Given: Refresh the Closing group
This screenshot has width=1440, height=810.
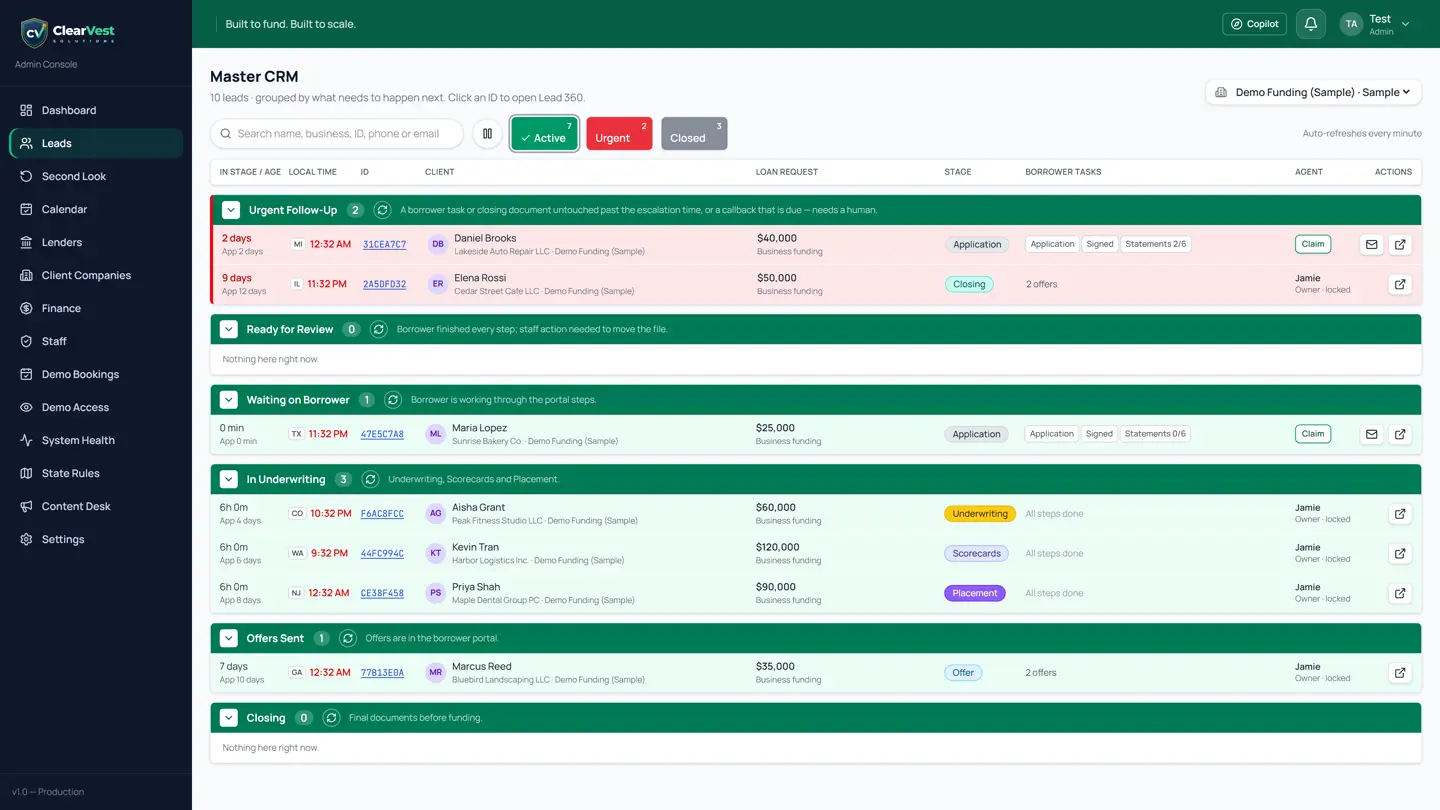Looking at the screenshot, I should pyautogui.click(x=332, y=718).
